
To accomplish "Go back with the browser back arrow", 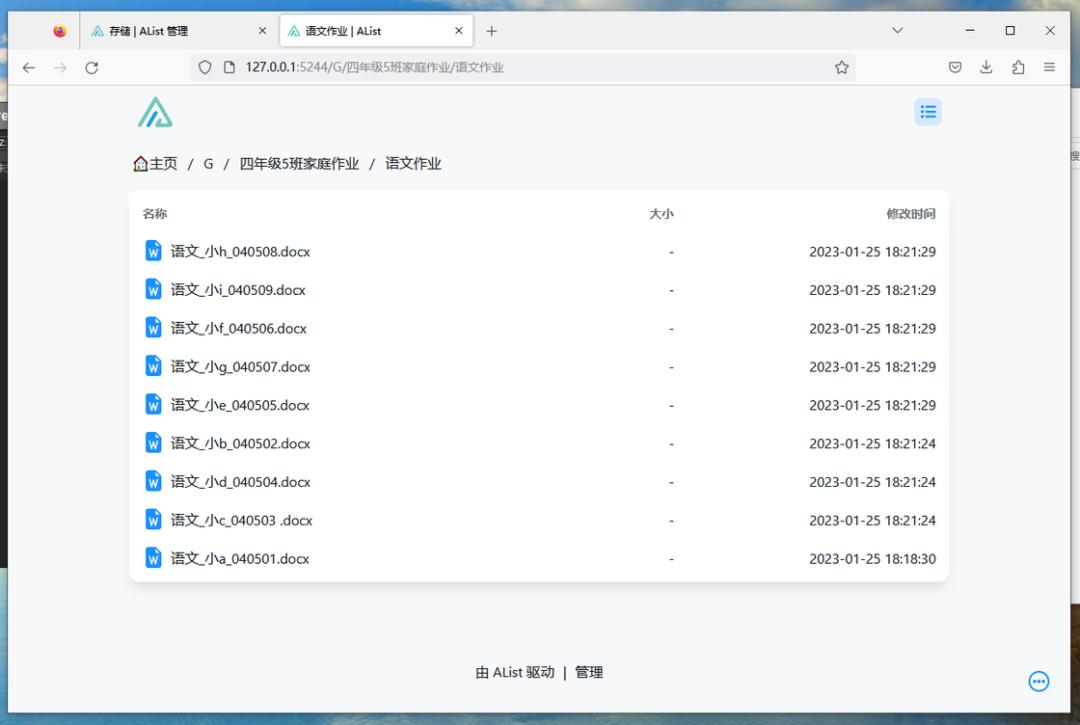I will click(28, 67).
